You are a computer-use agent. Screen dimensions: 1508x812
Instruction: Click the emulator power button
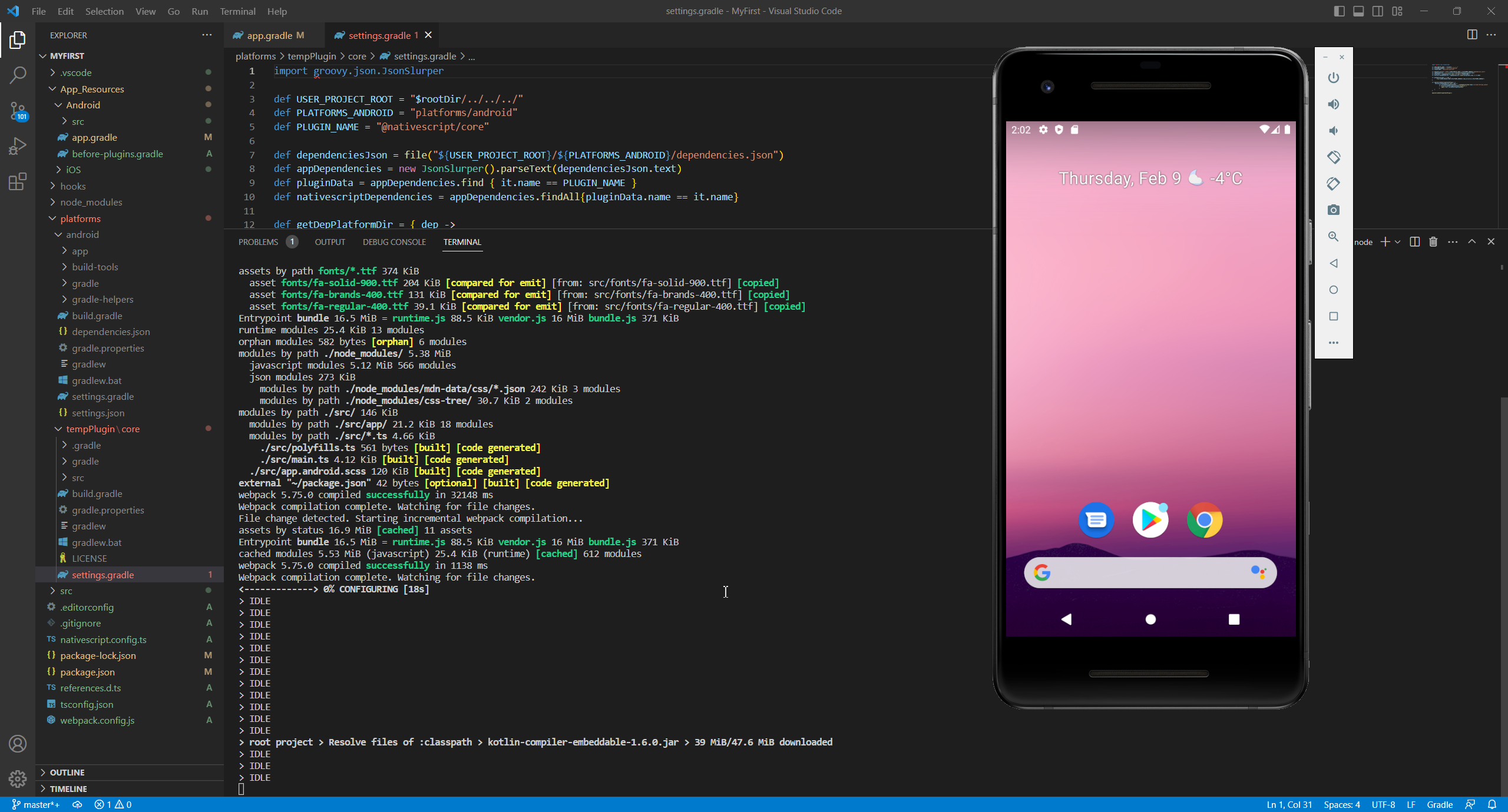(x=1334, y=78)
